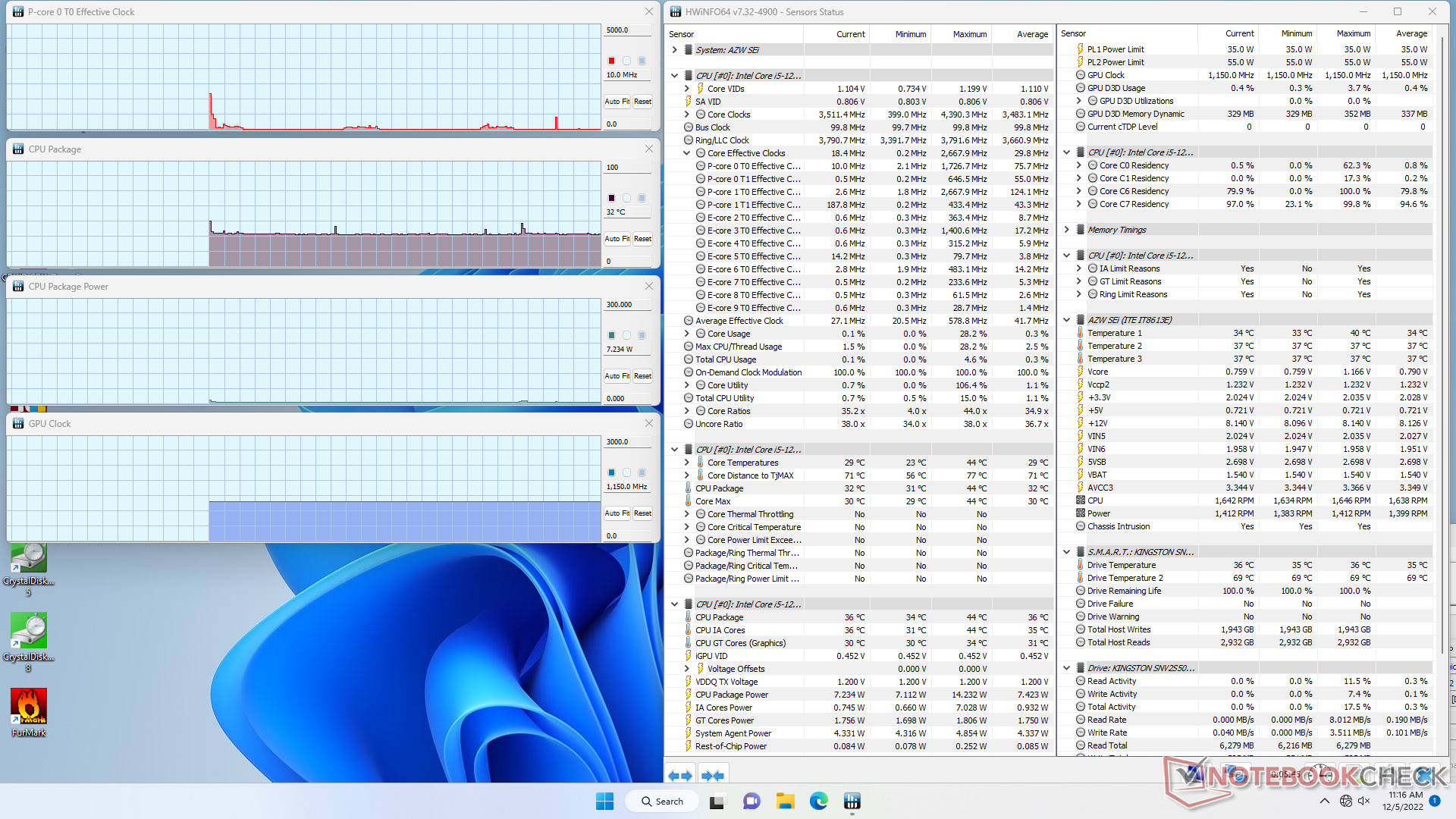Image resolution: width=1456 pixels, height=819 pixels.
Task: Open the CrystalDiskMark 8 desktop shortcut
Action: [28, 642]
